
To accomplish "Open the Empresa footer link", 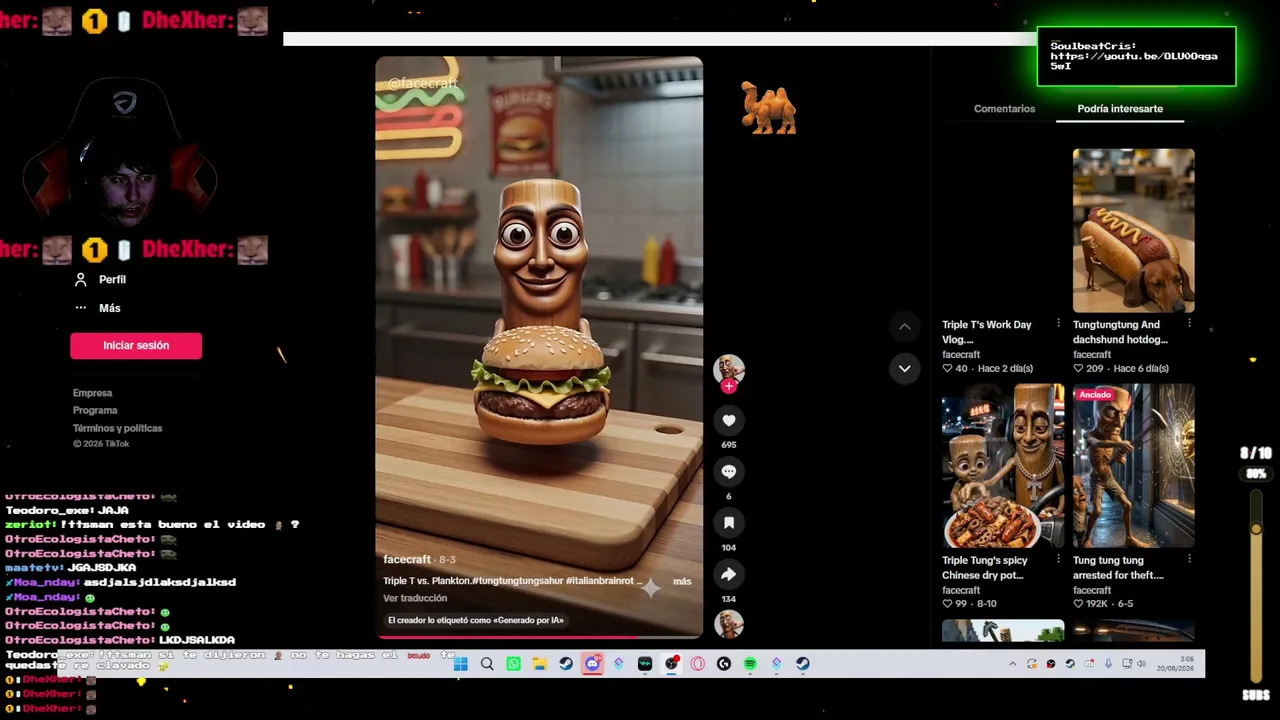I will coord(92,393).
